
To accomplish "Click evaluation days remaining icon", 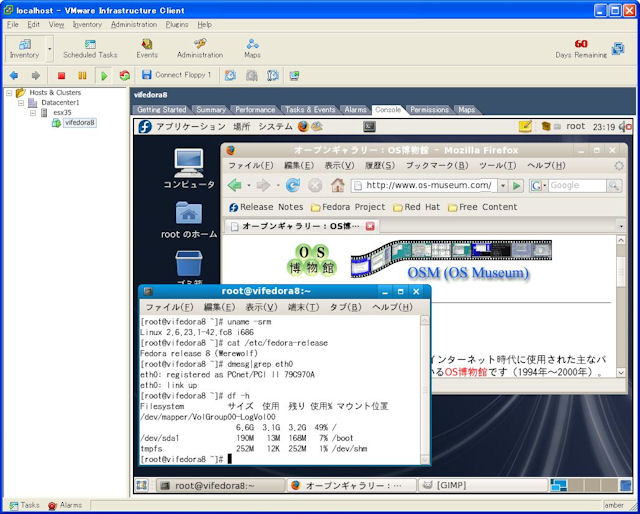I will [x=618, y=49].
